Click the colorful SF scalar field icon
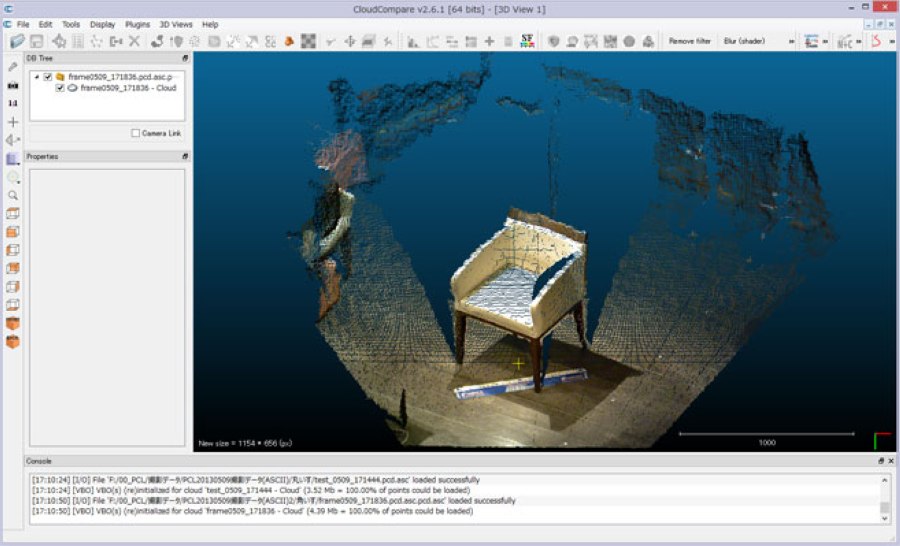Screen dimensions: 900x546 527,41
